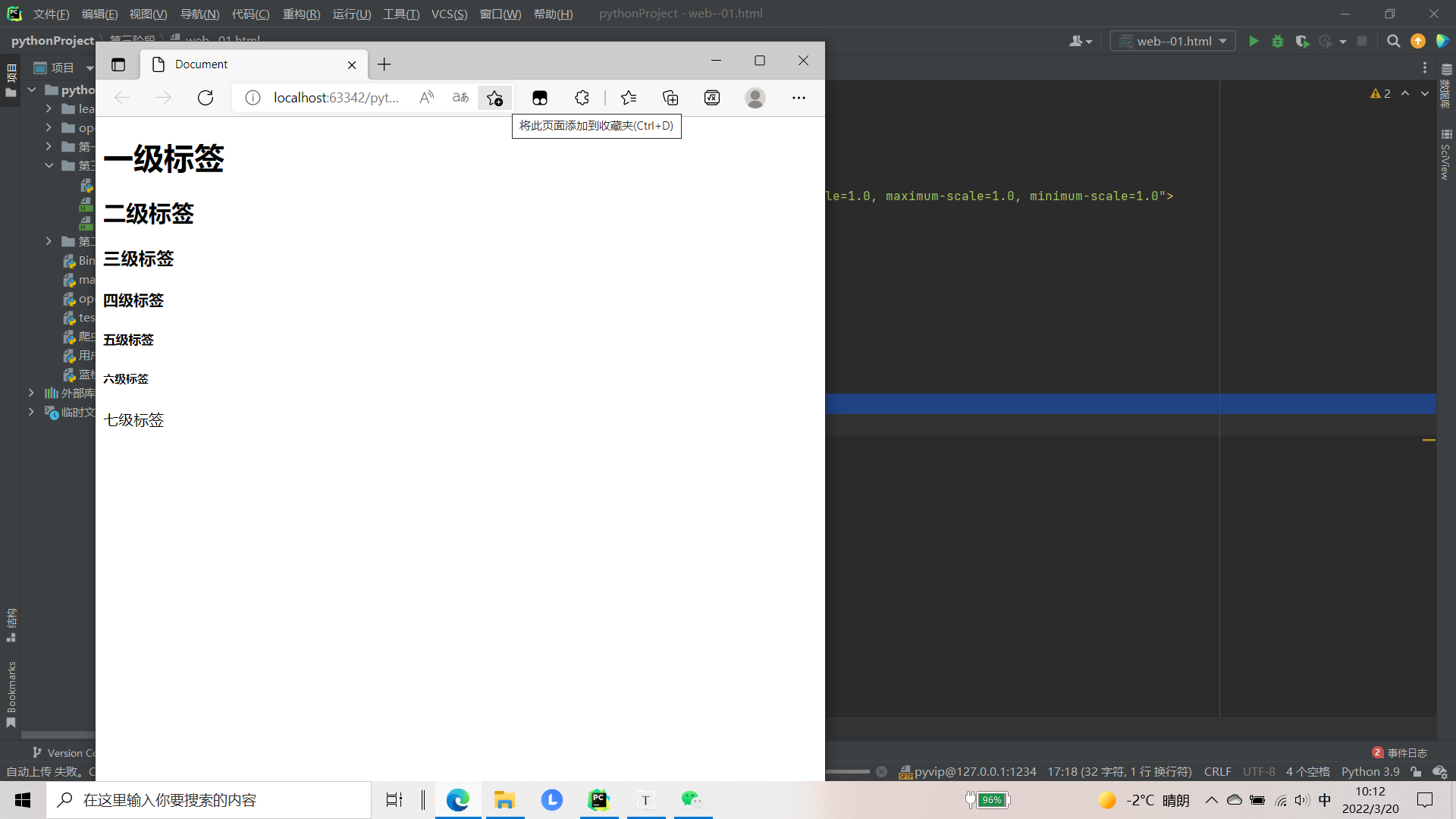Open PyCharm search everywhere magnifier
The height and width of the screenshot is (819, 1456).
pyautogui.click(x=1393, y=41)
